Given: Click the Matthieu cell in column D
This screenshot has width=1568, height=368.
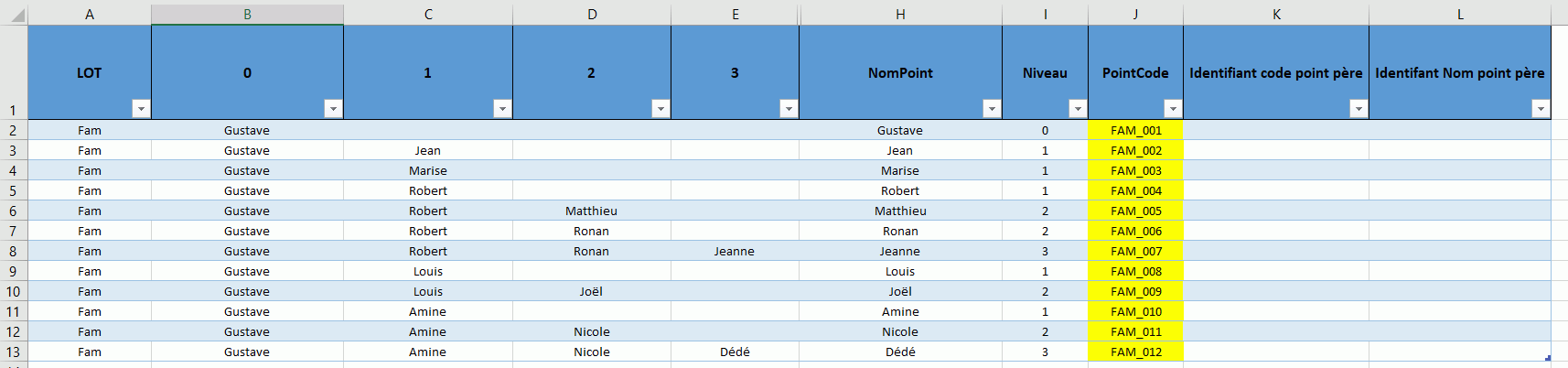Looking at the screenshot, I should pyautogui.click(x=591, y=211).
